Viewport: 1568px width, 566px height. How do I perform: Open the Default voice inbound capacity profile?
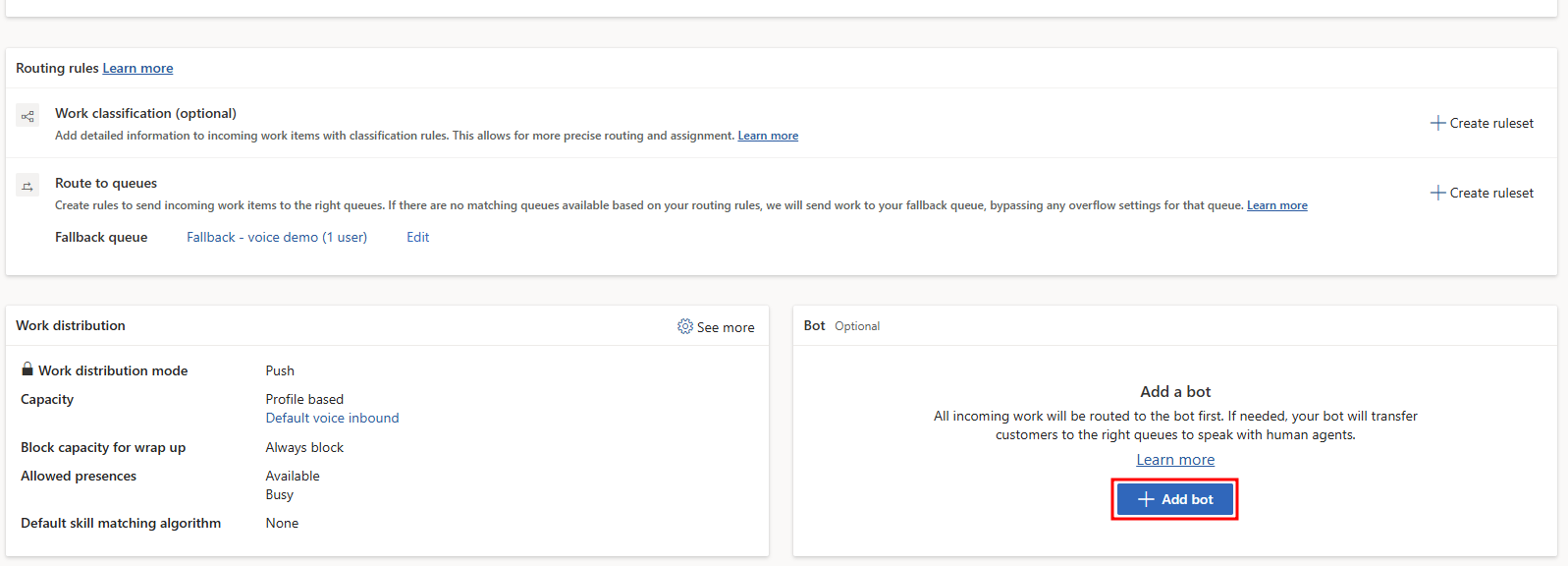332,418
